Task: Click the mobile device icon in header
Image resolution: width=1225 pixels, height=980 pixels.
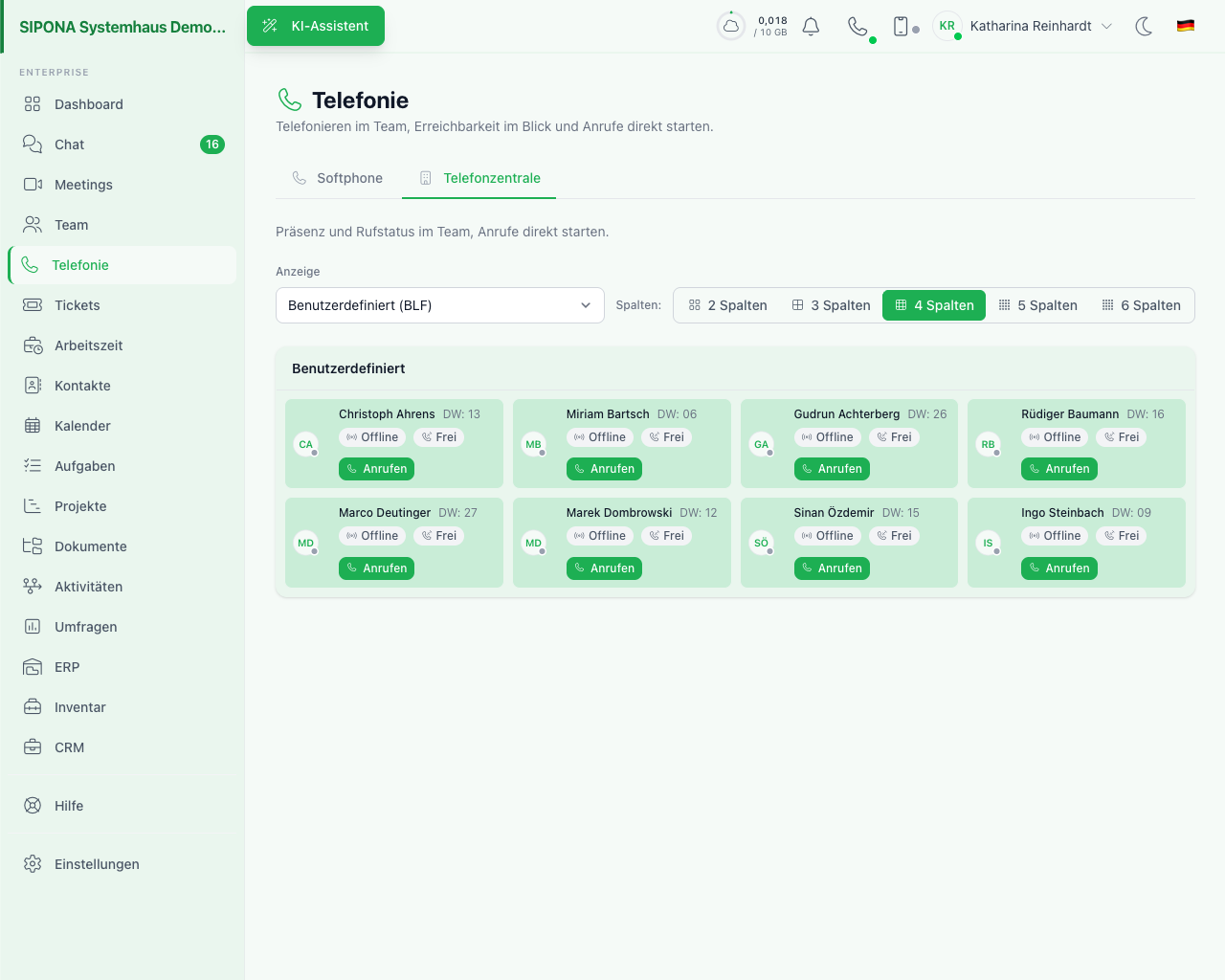Action: [902, 27]
